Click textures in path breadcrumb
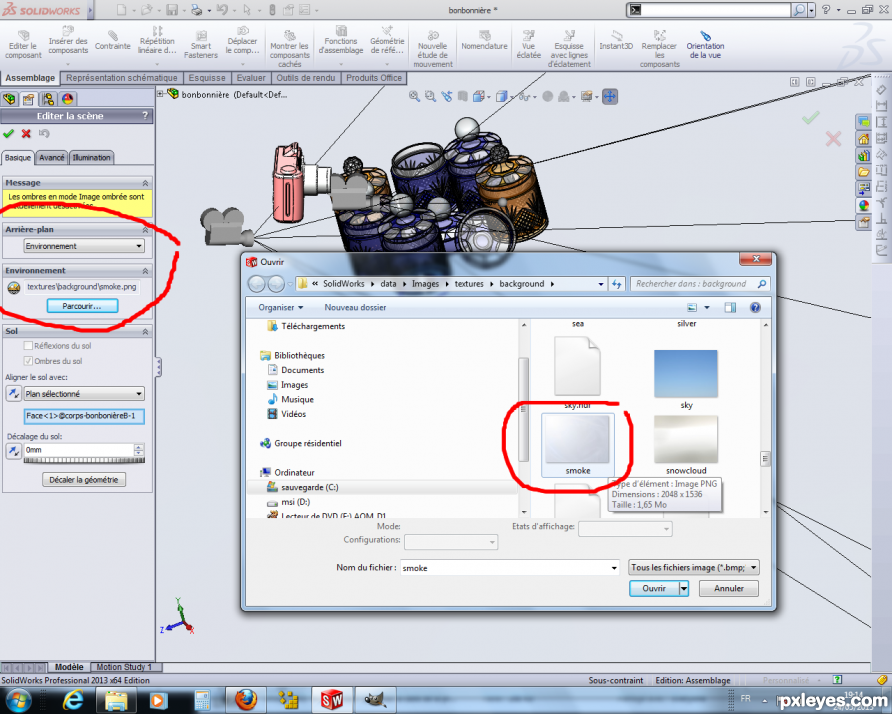The width and height of the screenshot is (892, 714). tap(469, 283)
